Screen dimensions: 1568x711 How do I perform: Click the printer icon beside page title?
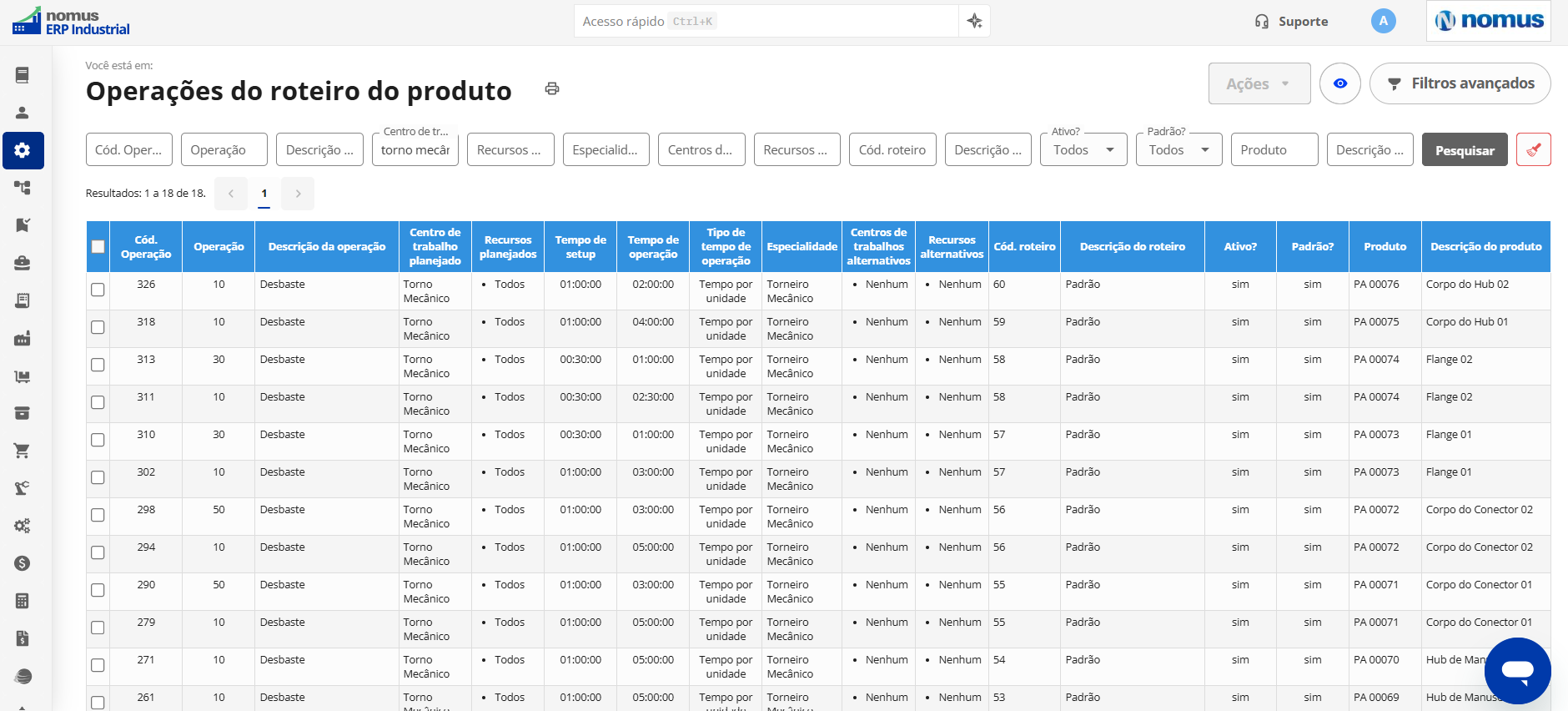coord(552,88)
